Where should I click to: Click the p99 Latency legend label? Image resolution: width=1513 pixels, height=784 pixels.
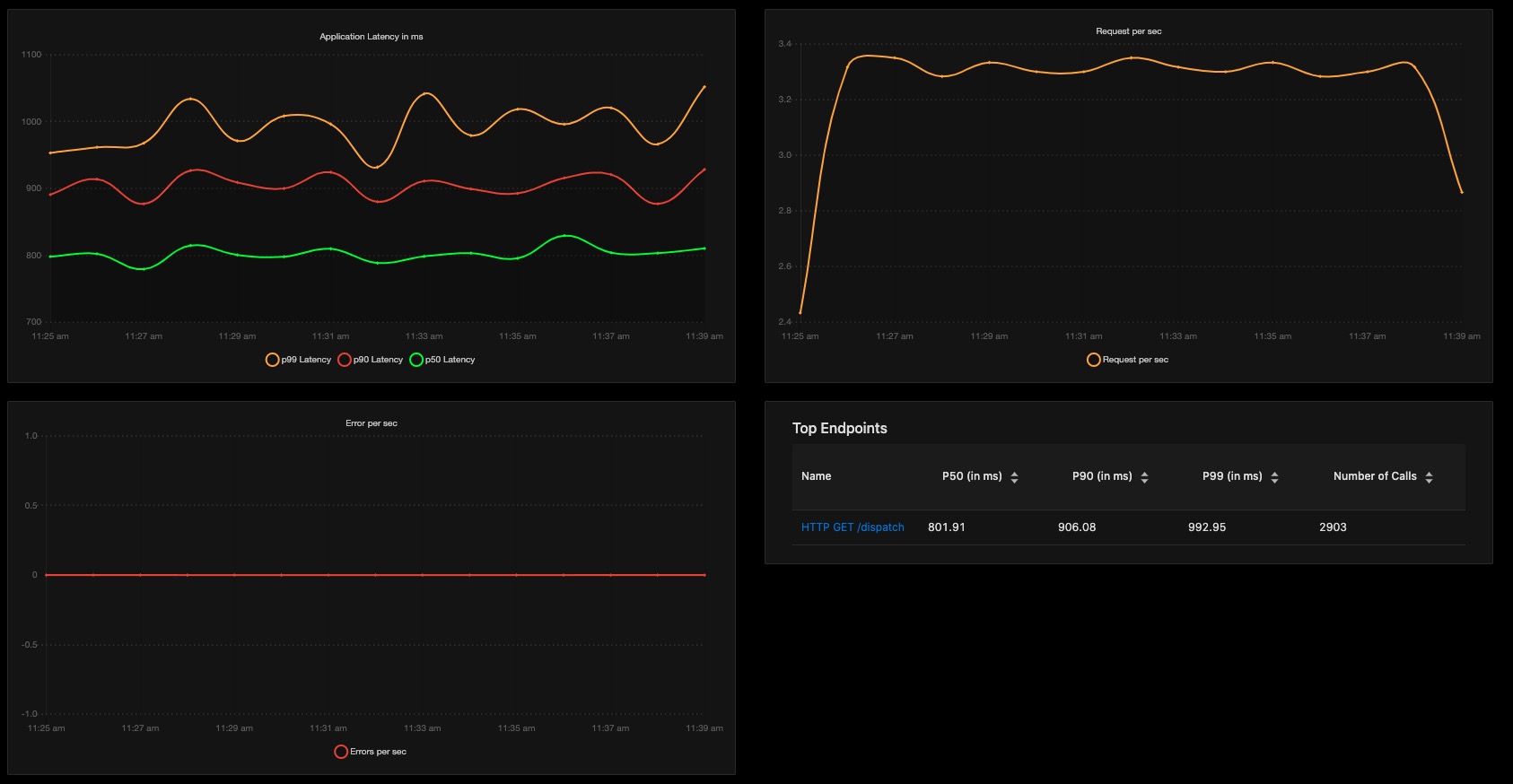[x=306, y=360]
